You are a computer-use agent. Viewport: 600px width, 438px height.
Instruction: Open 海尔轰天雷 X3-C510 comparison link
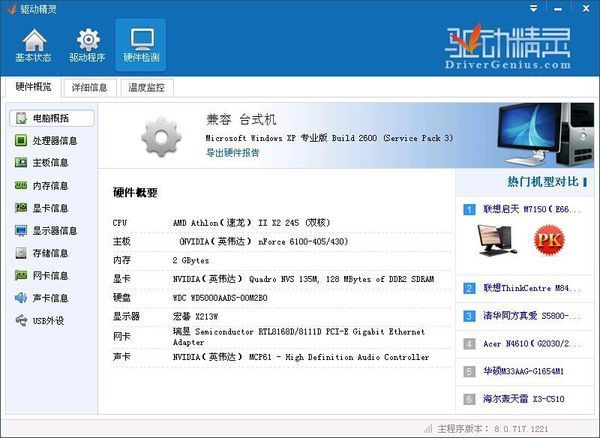(524, 399)
